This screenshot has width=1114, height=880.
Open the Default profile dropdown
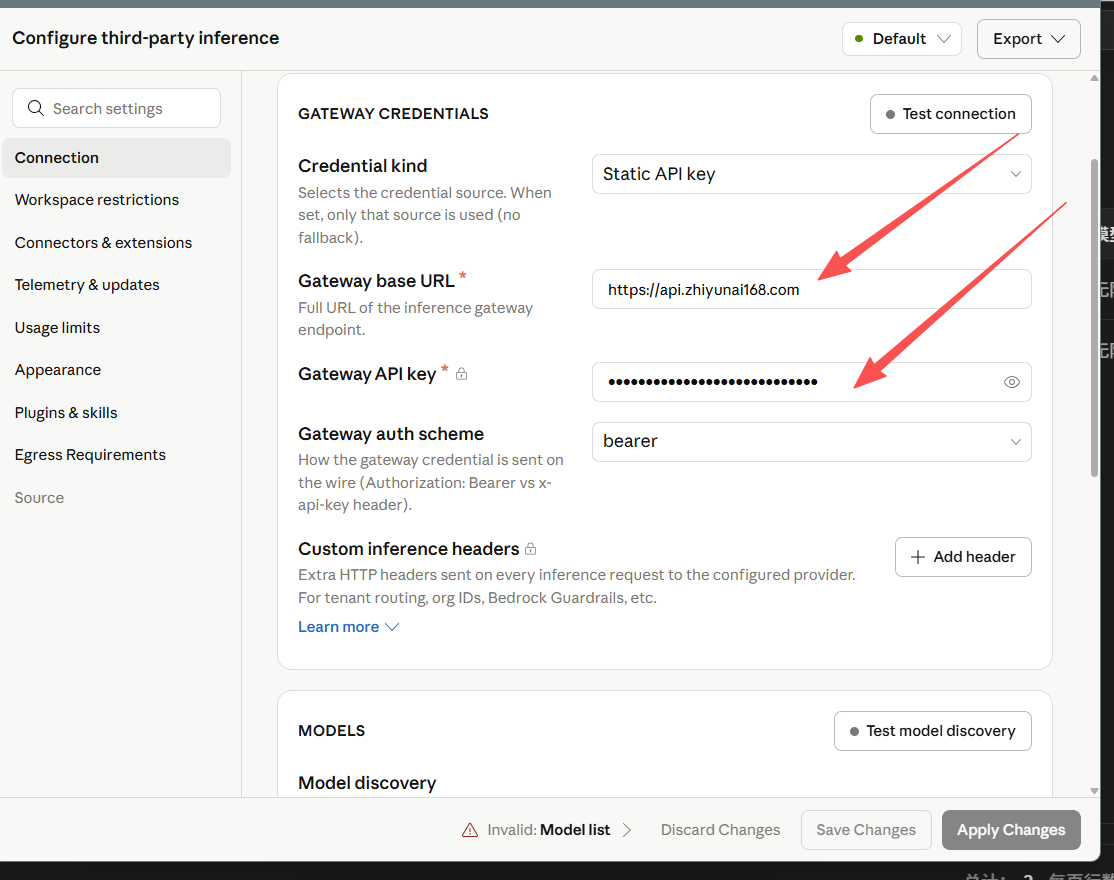[x=902, y=39]
